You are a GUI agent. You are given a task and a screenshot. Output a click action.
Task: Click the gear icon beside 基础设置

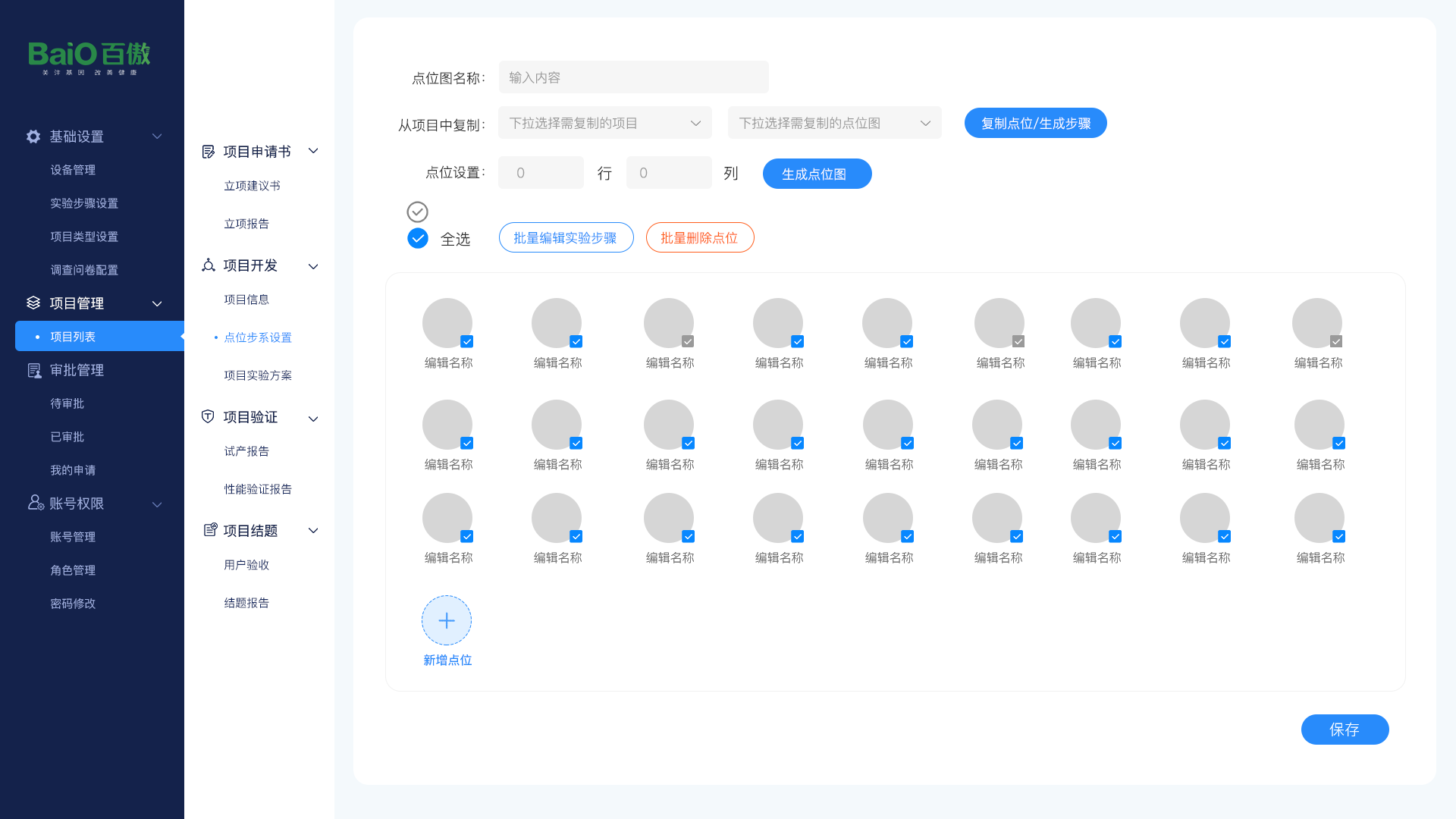33,136
